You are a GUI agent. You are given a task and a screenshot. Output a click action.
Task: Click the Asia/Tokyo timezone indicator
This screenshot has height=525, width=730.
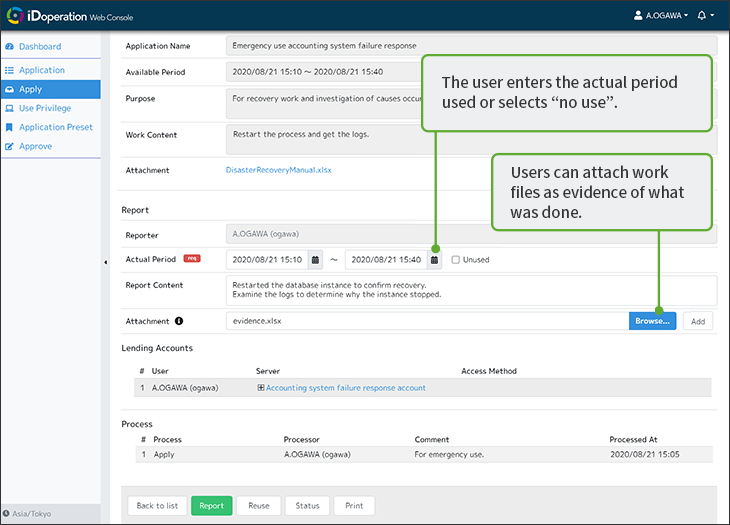point(27,514)
